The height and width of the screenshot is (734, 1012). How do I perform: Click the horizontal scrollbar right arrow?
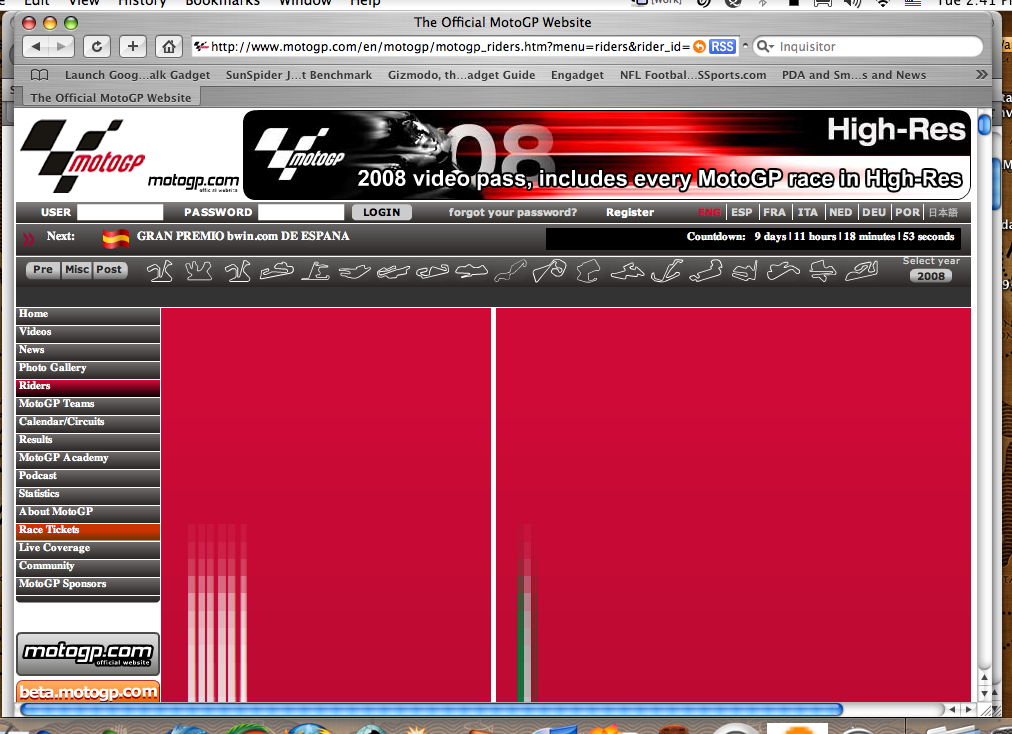[968, 709]
